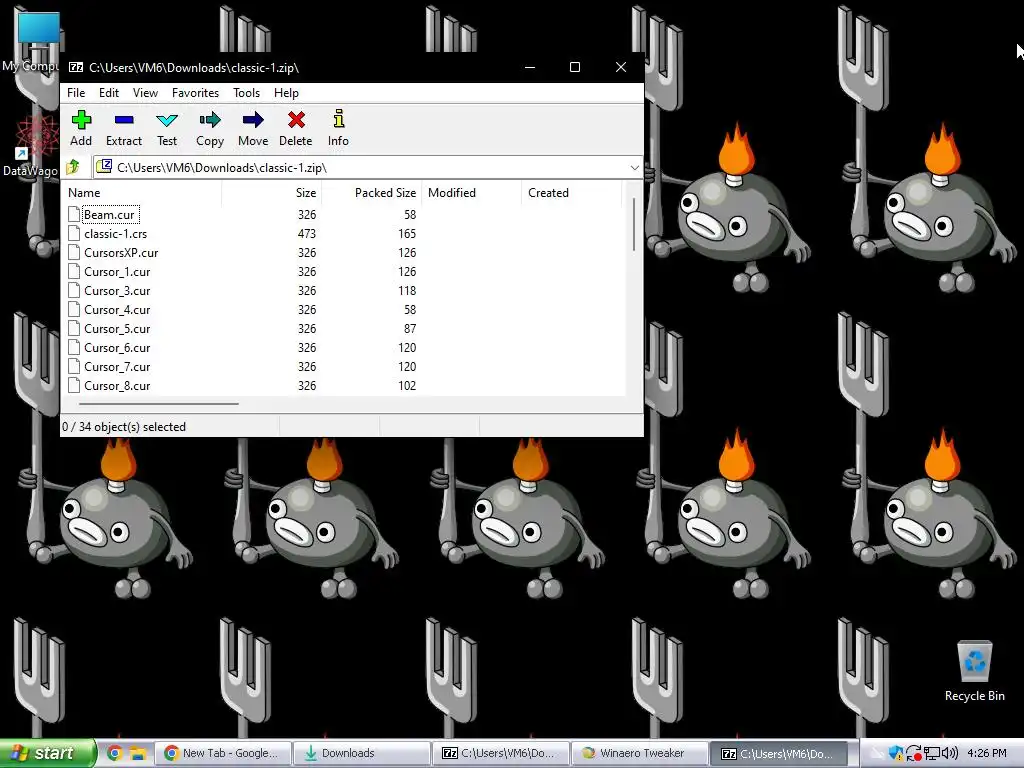Close the 7-Zip window

tap(620, 67)
